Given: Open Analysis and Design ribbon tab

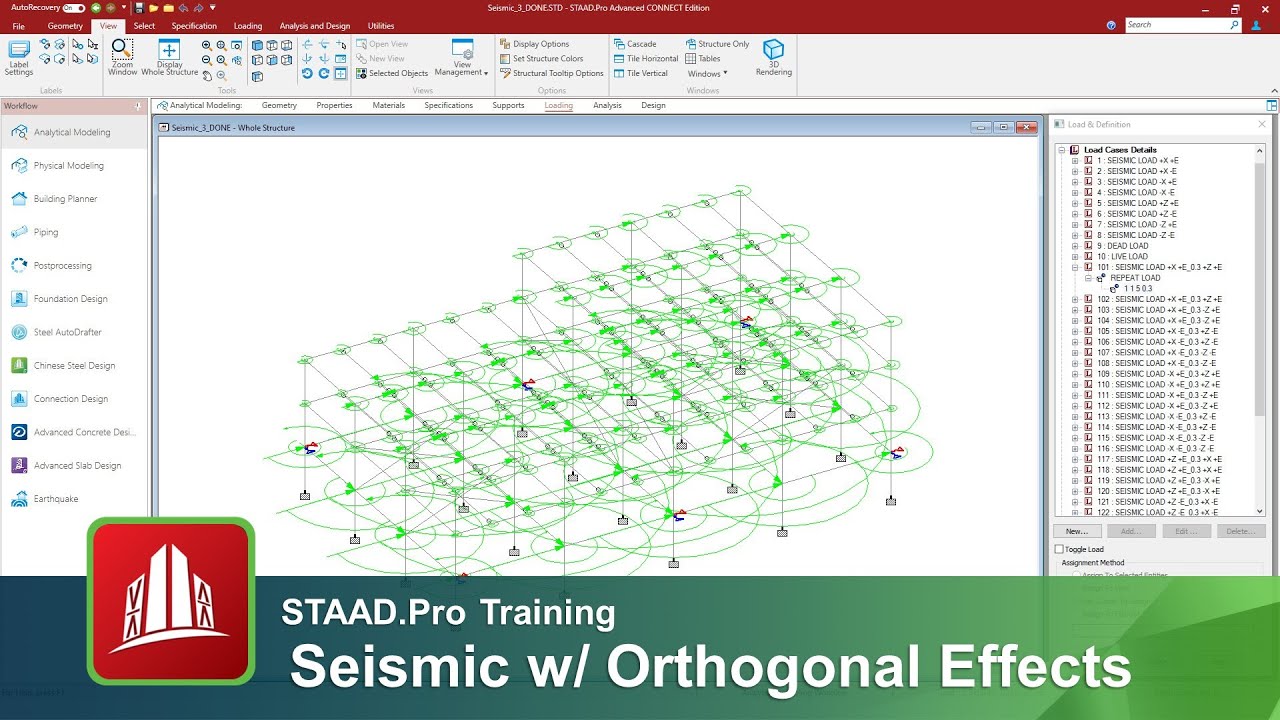Looking at the screenshot, I should 315,26.
